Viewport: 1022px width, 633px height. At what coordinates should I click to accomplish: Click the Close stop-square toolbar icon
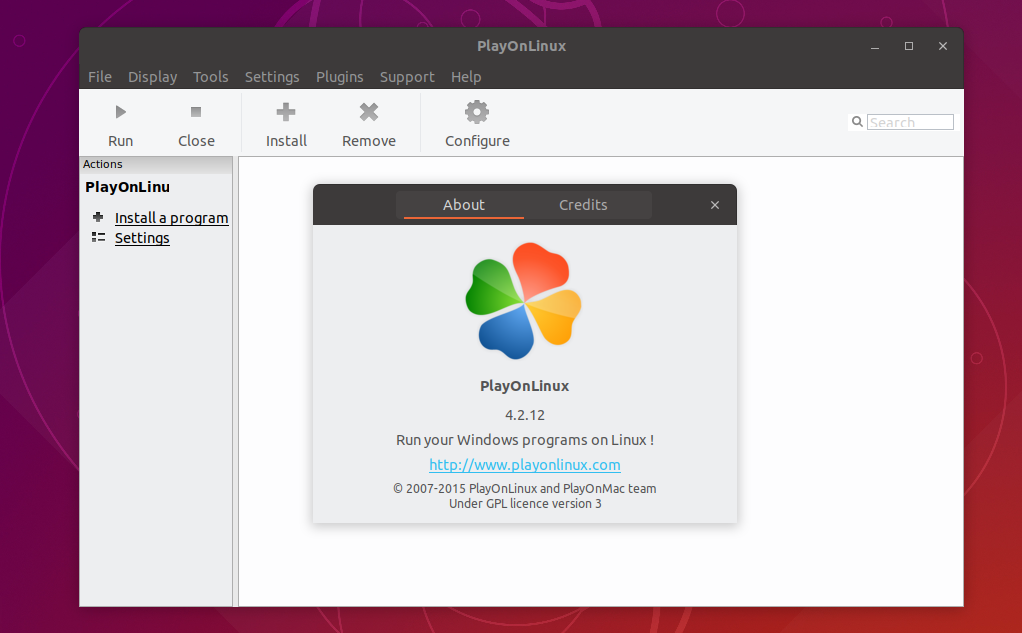pyautogui.click(x=196, y=112)
